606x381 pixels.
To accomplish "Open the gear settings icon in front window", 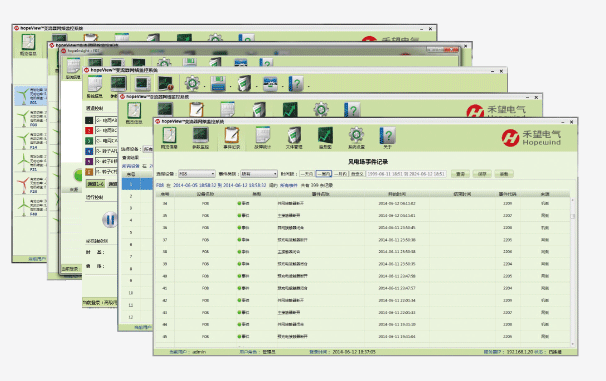I will 356,136.
